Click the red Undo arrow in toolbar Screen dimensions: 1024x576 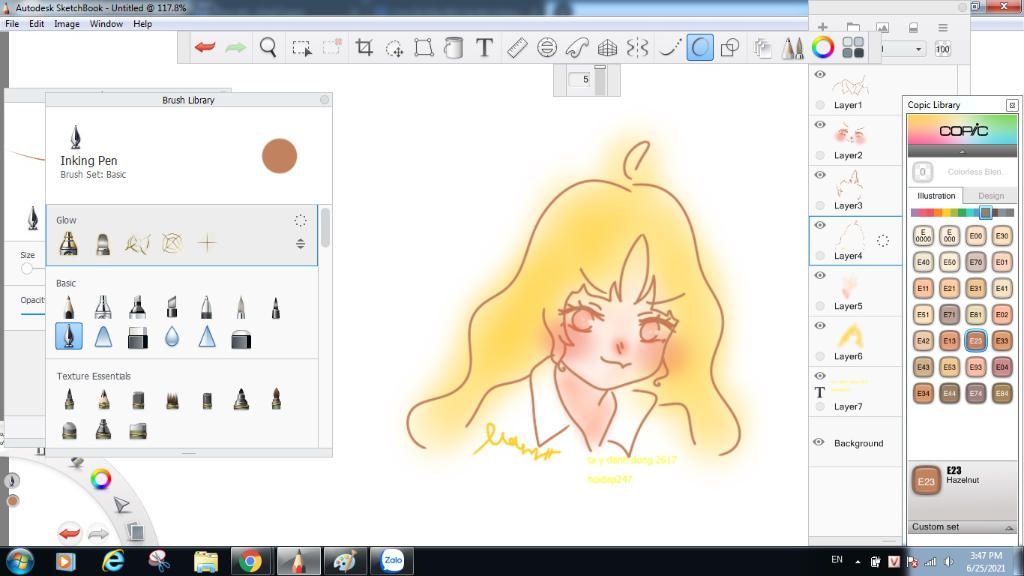click(x=205, y=47)
